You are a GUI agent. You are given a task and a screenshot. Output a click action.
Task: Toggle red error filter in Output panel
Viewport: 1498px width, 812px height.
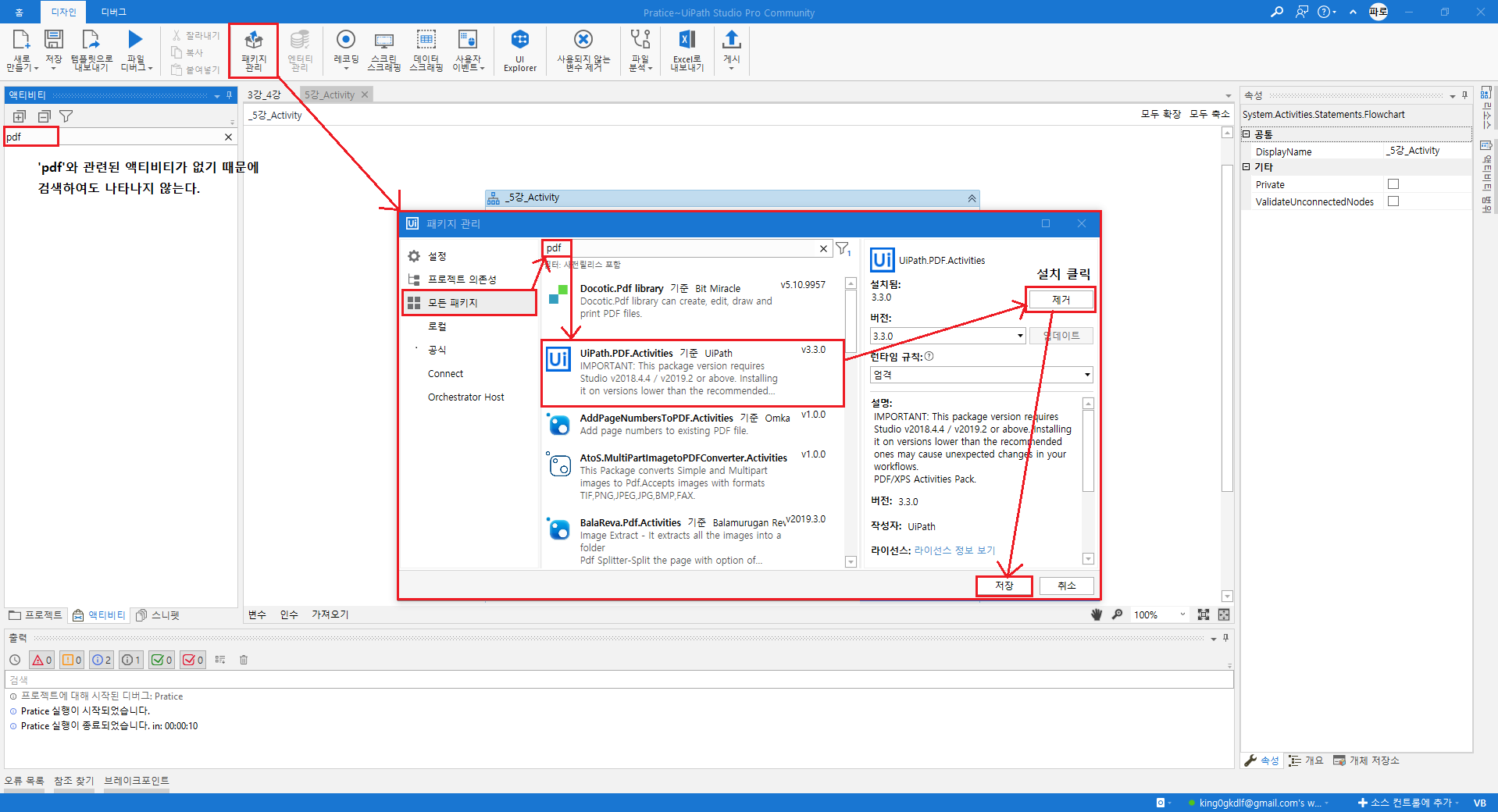(x=41, y=660)
